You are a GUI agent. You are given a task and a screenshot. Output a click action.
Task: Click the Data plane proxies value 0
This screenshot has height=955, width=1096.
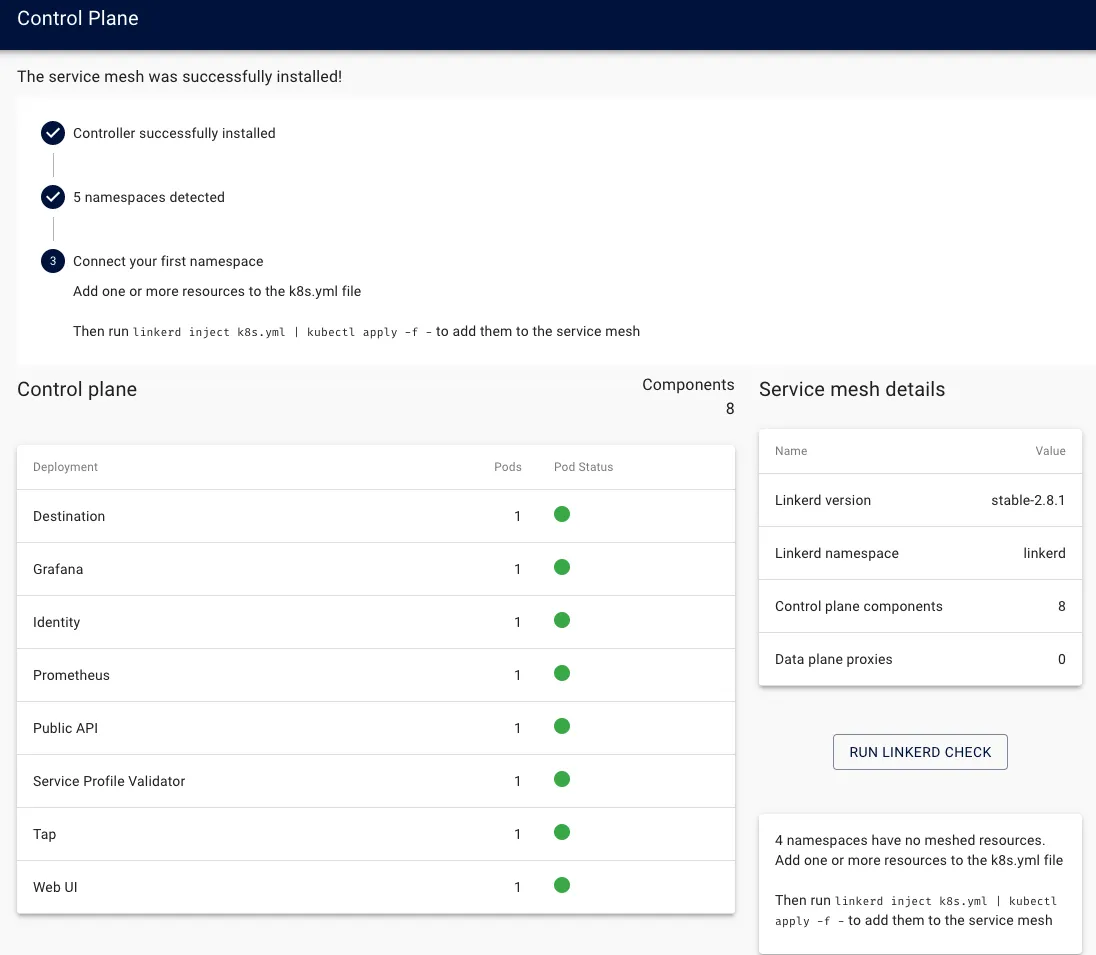1062,659
